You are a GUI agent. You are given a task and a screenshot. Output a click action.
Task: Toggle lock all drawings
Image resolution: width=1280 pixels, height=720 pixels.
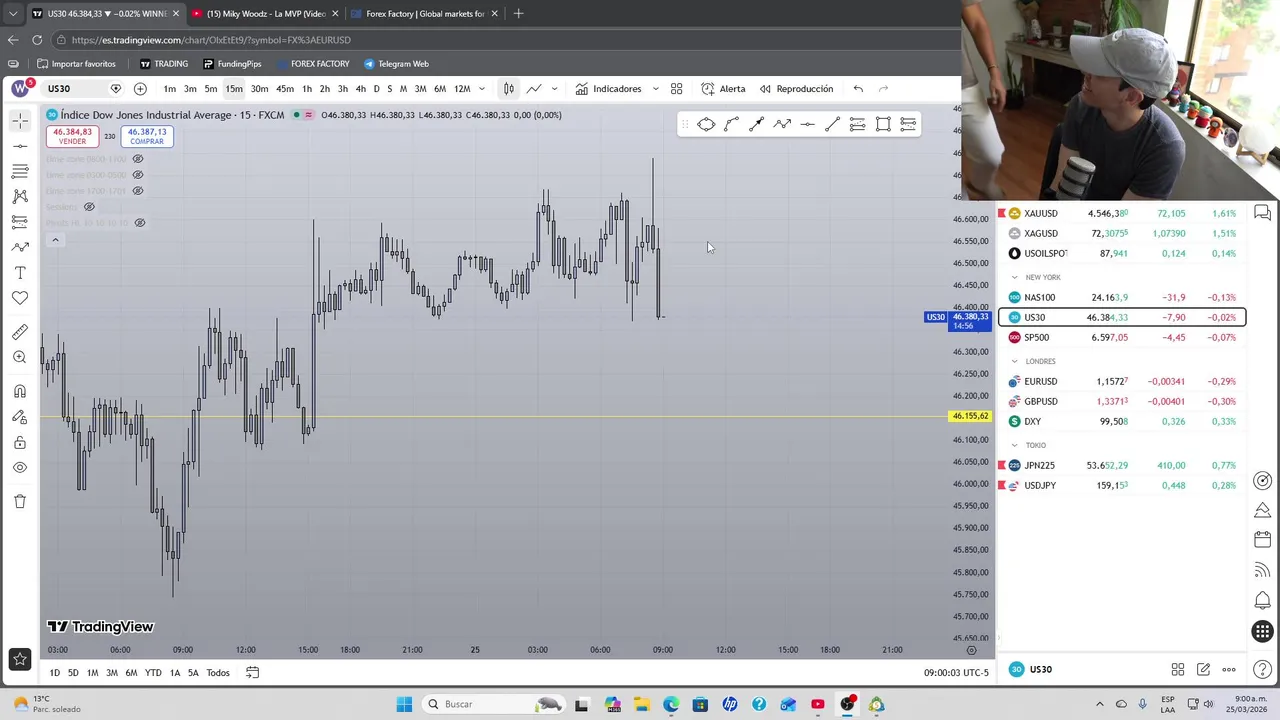pos(20,442)
